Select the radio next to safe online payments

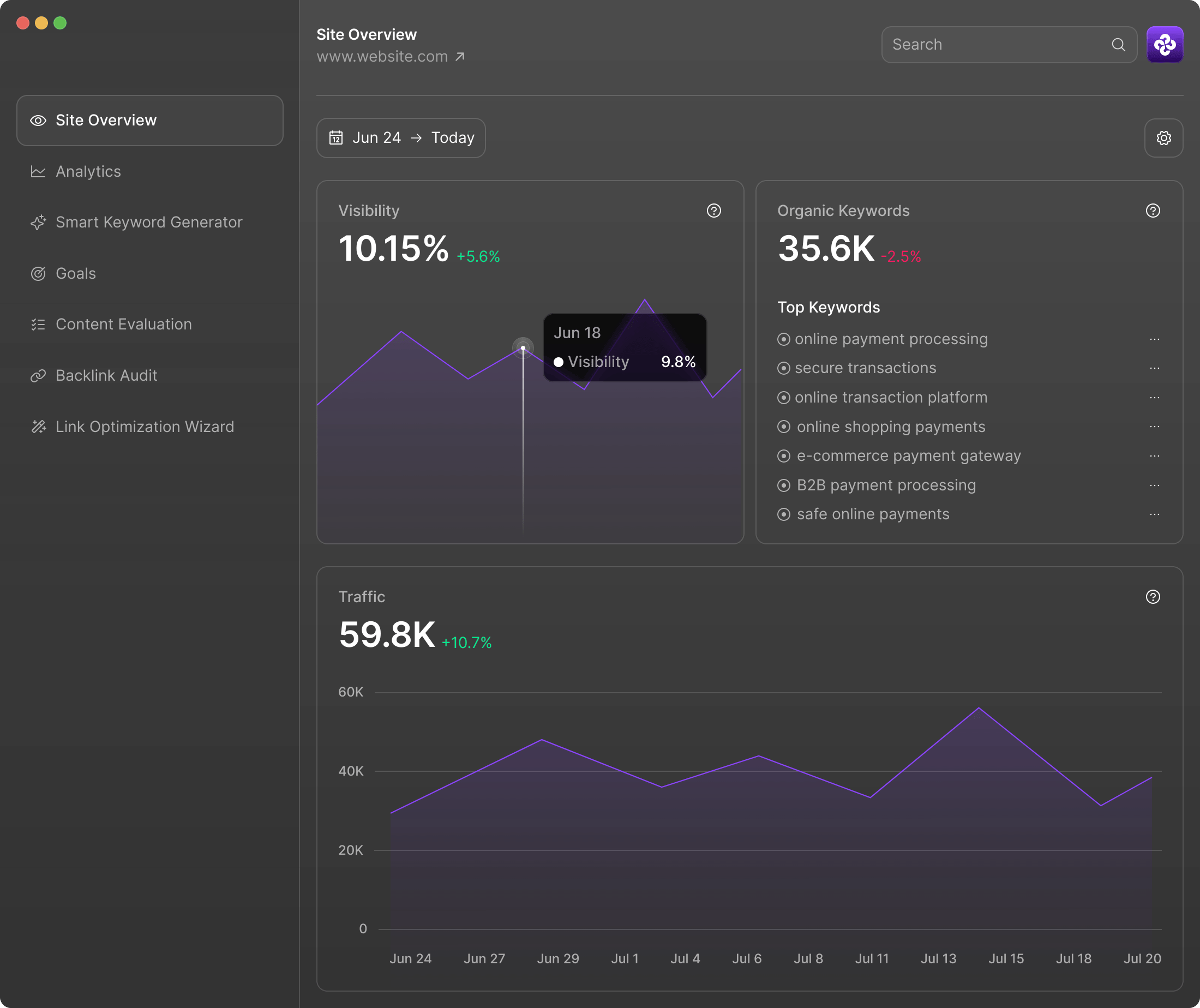click(783, 514)
